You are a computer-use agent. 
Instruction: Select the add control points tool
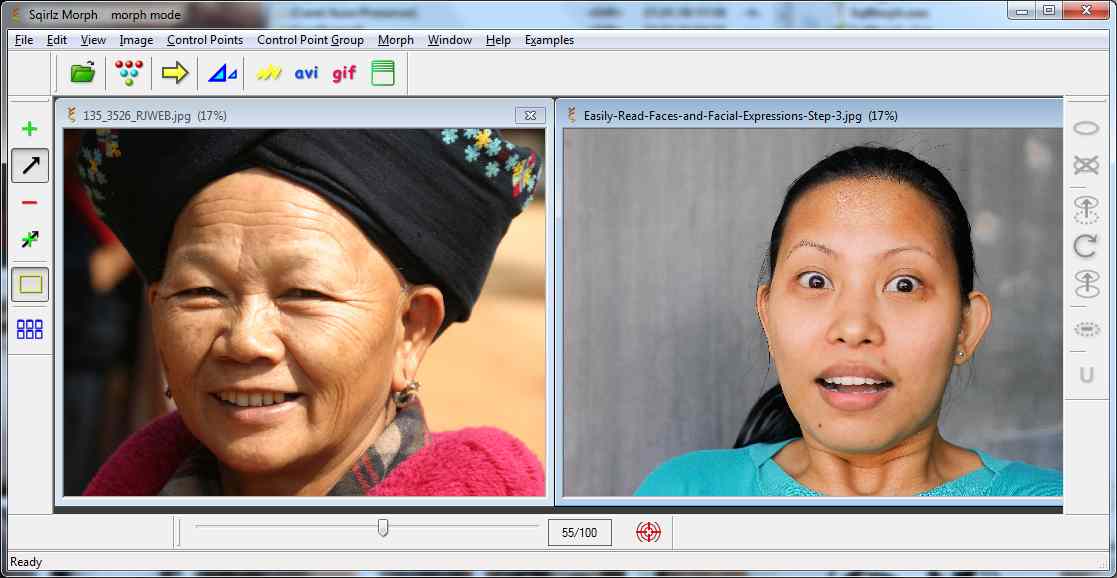coord(30,128)
